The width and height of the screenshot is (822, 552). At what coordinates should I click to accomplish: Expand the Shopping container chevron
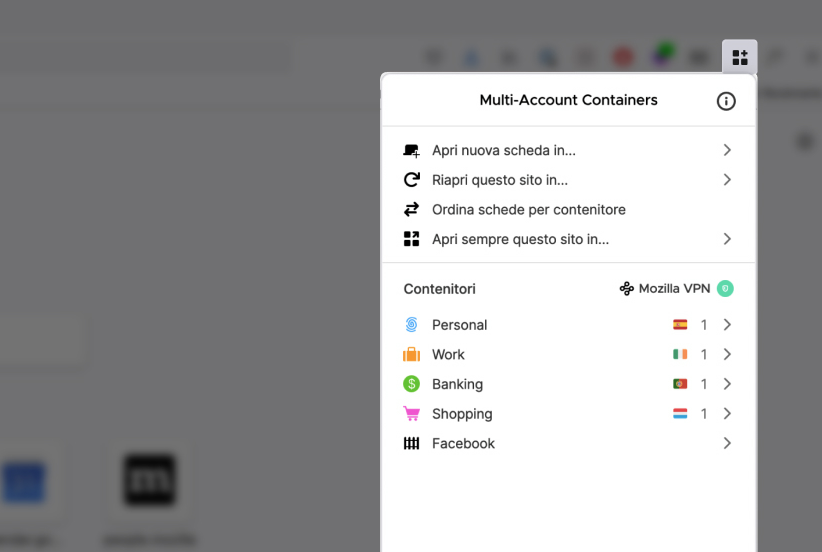727,414
